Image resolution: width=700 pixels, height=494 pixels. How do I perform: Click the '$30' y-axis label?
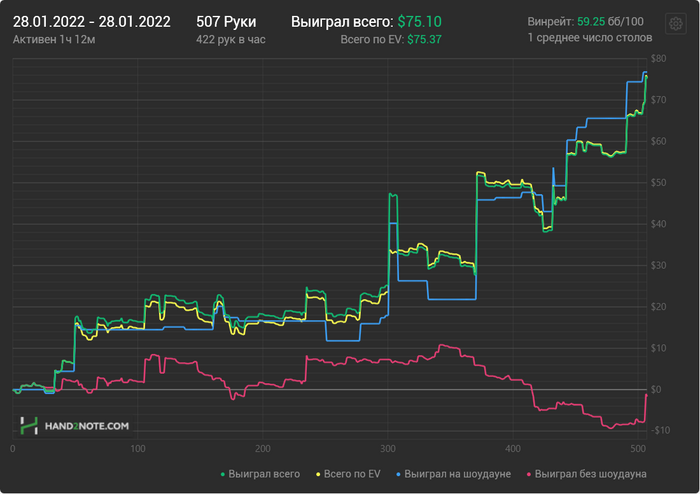[658, 266]
